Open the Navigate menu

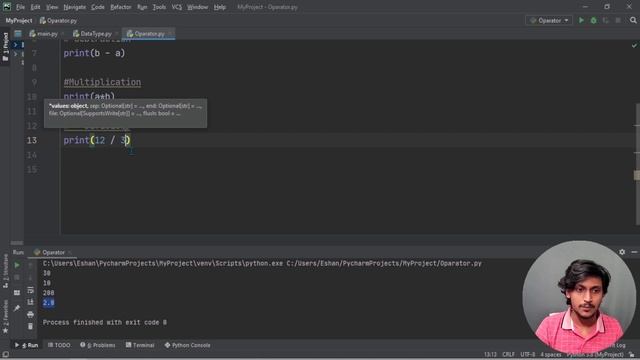point(75,7)
